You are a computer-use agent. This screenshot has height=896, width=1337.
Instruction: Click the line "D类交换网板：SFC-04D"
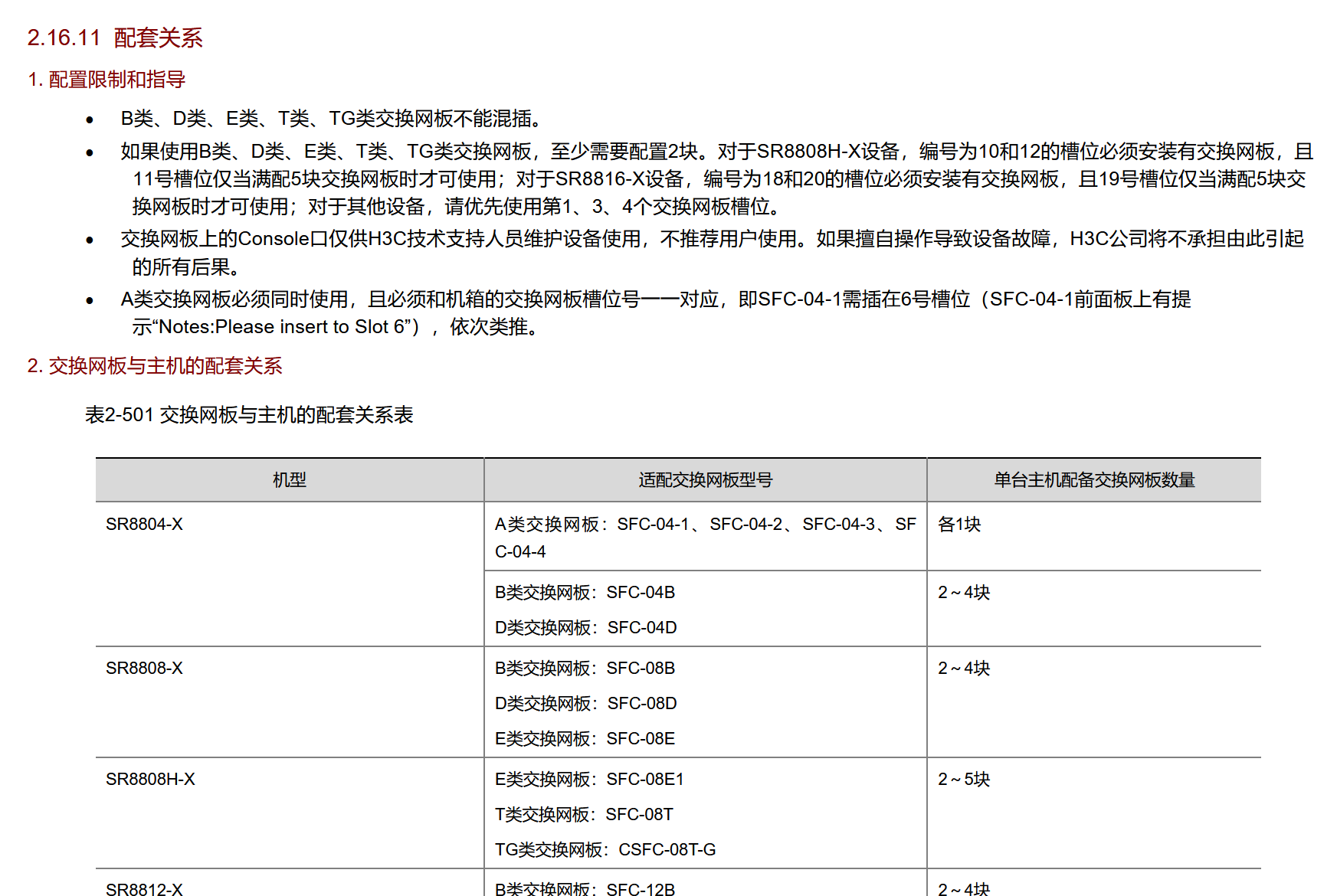coord(585,628)
